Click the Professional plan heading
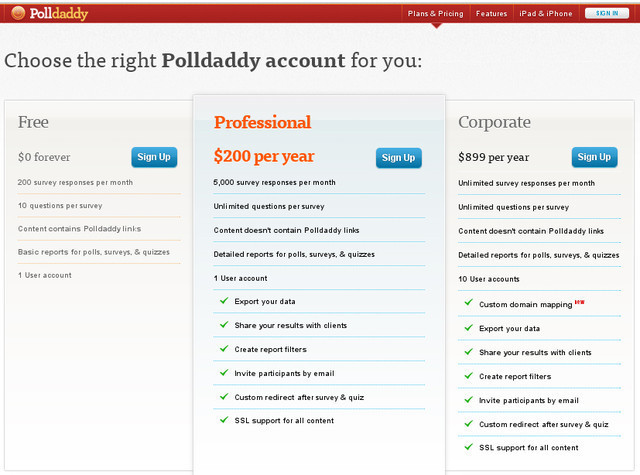Viewport: 640px width, 475px height. click(262, 122)
